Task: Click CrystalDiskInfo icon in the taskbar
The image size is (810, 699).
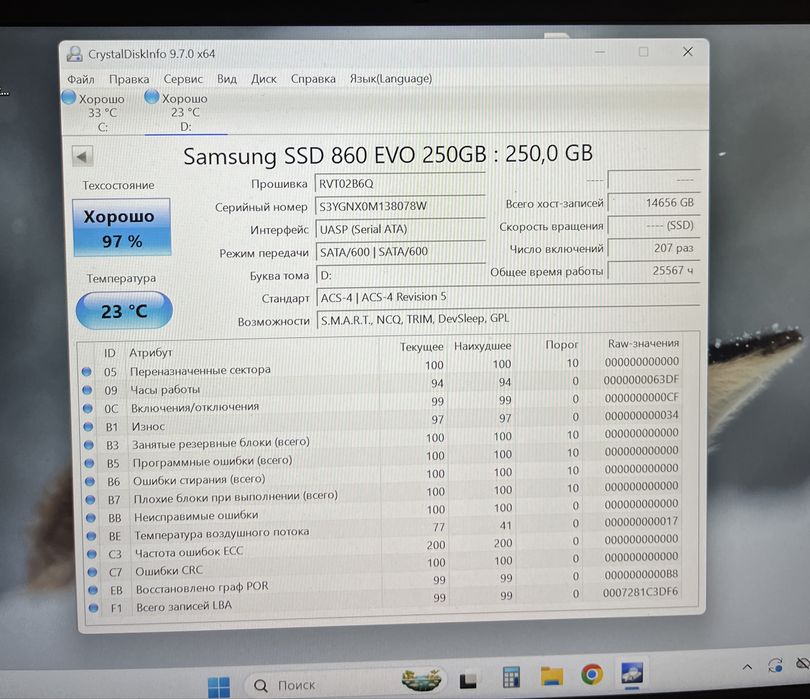Action: coord(632,674)
